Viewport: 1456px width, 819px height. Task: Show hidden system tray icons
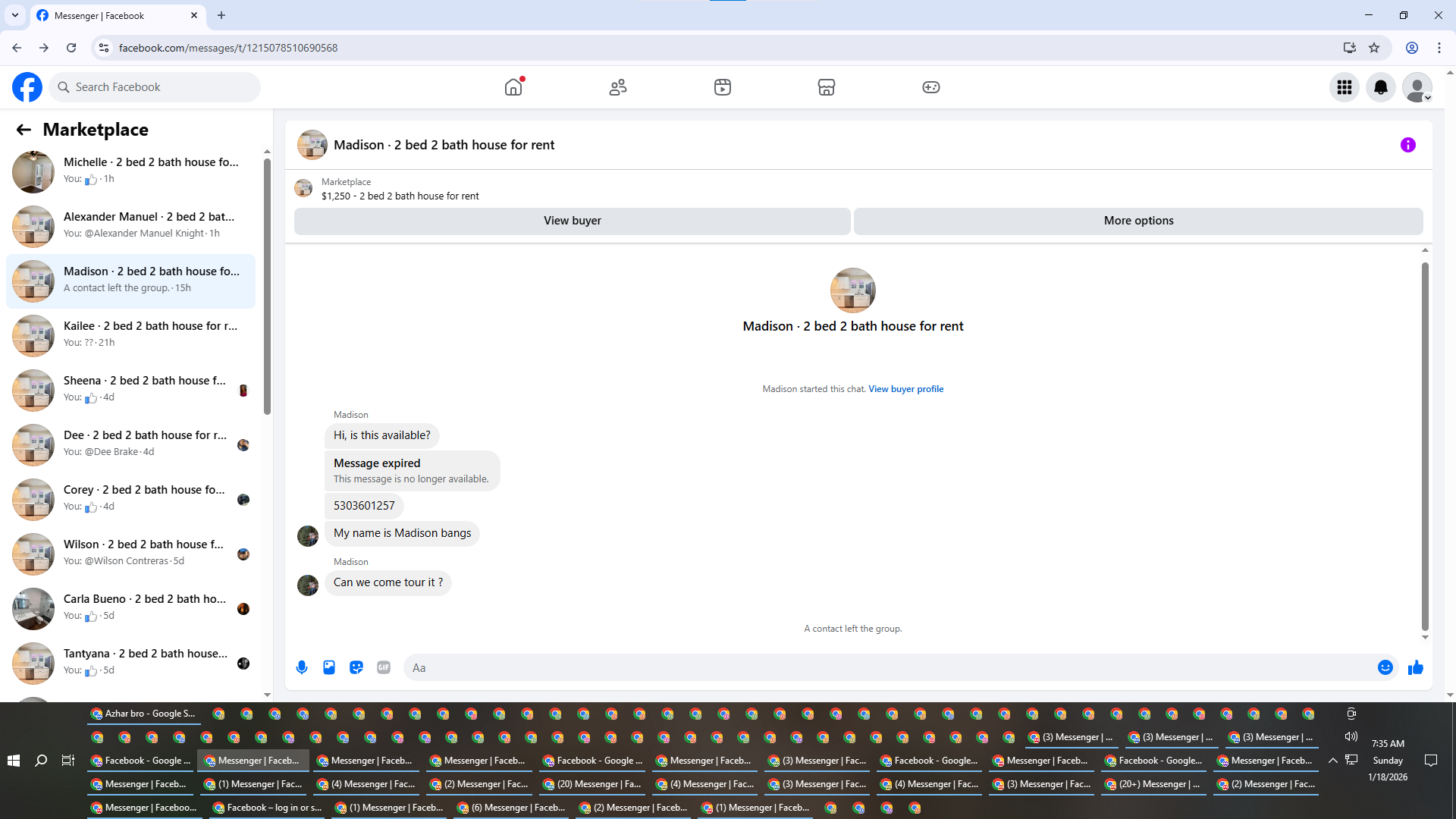1332,761
